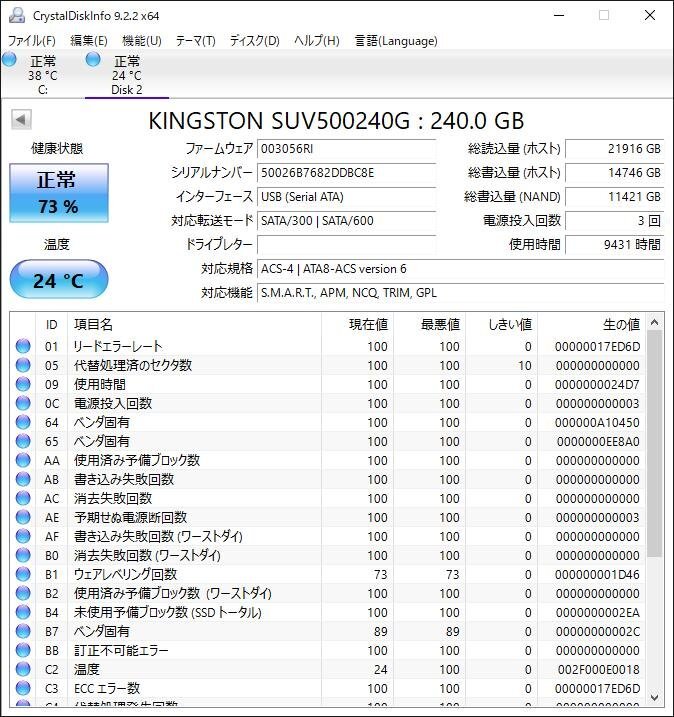
Task: Click the 対応規格 field showing ACS-4
Action: point(460,269)
